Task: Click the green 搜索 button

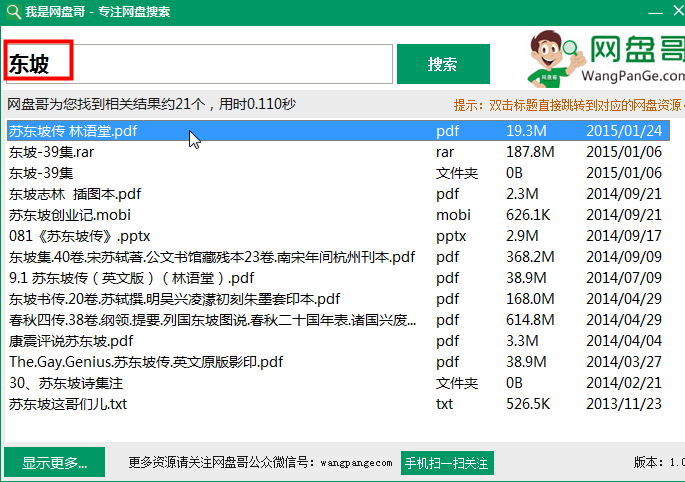Action: [443, 64]
